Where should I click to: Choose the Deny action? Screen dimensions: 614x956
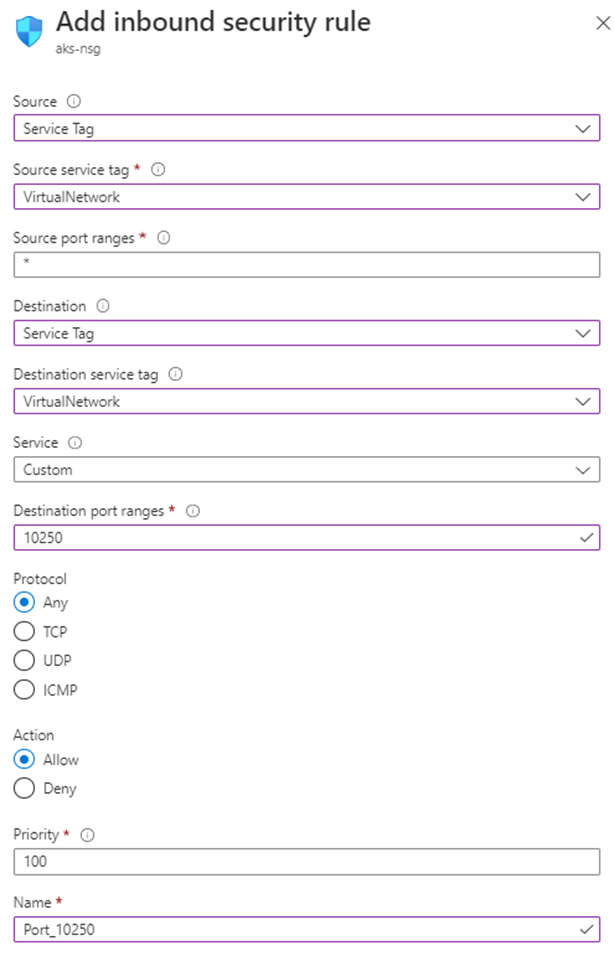tap(24, 788)
